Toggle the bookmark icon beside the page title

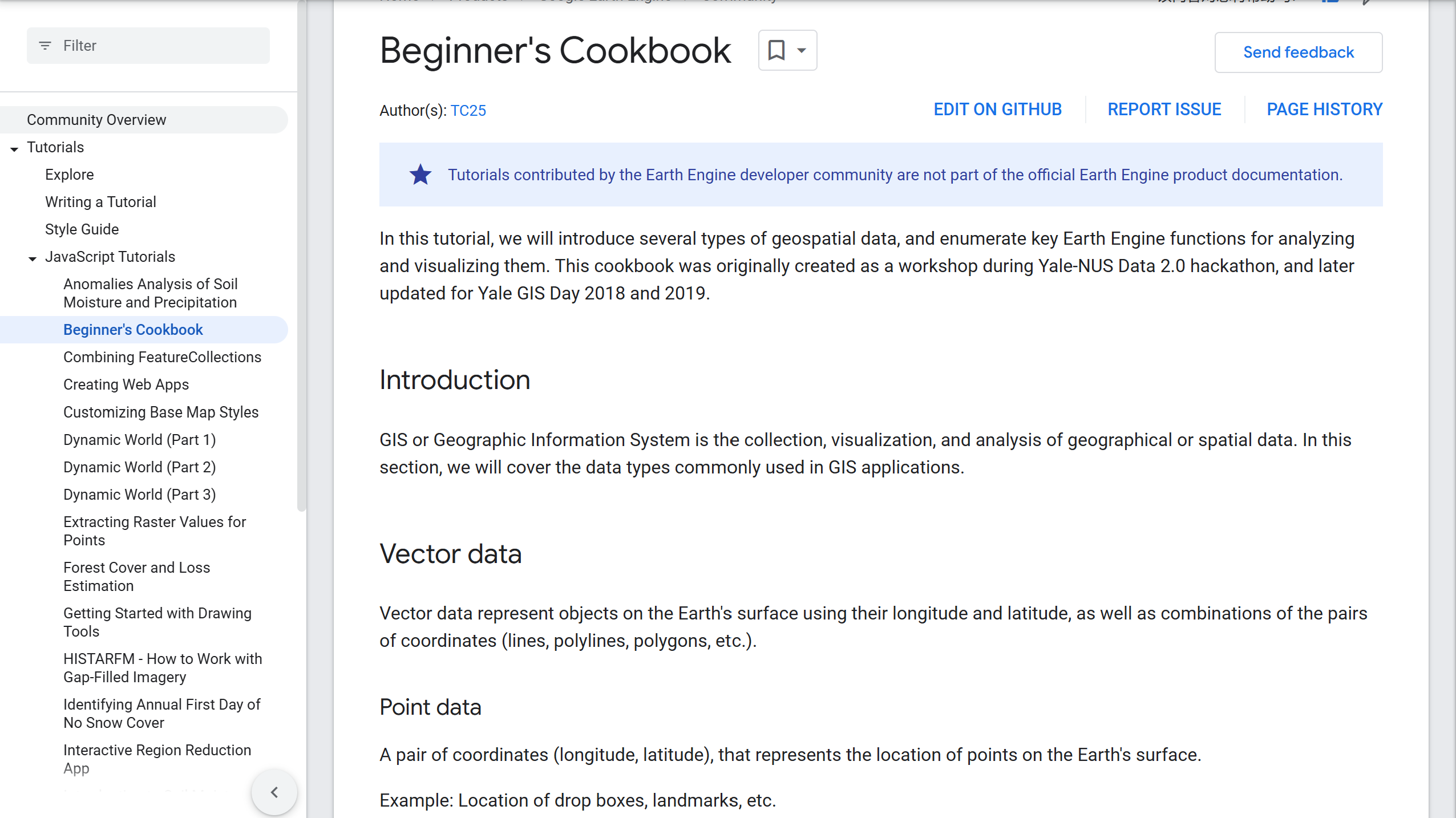(776, 50)
